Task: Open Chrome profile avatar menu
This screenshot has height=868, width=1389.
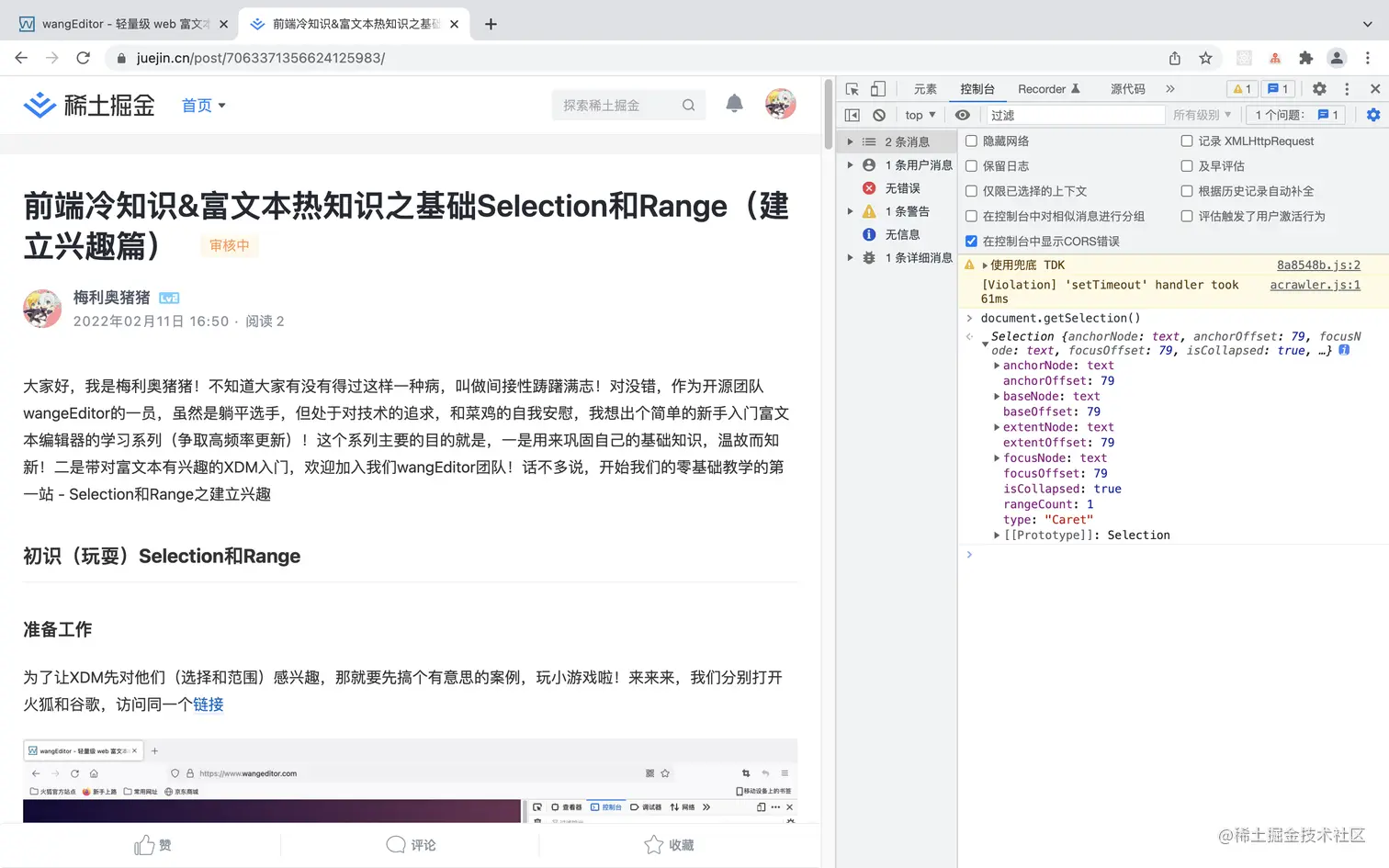Action: point(1337,58)
